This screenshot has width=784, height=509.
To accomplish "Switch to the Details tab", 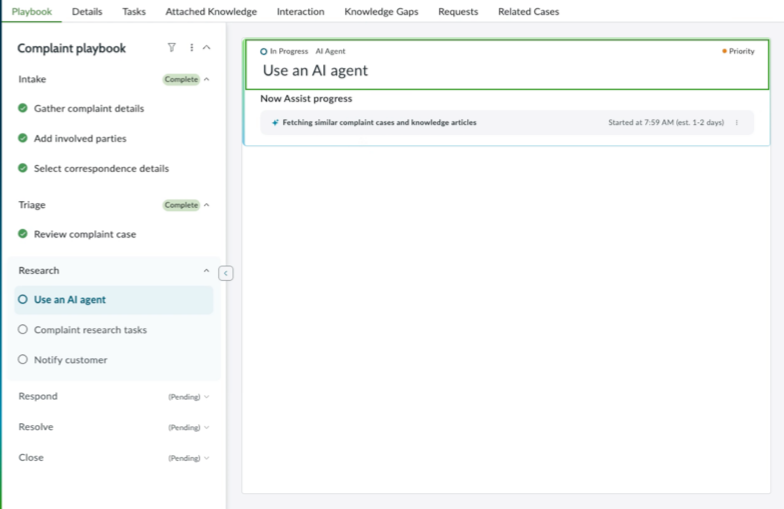I will (87, 12).
